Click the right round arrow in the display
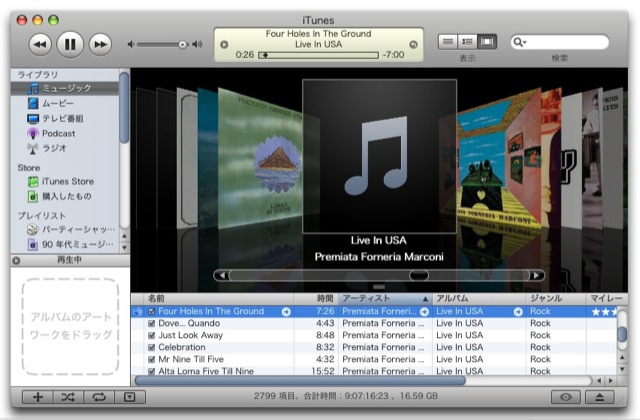Image resolution: width=640 pixels, height=420 pixels. (413, 44)
